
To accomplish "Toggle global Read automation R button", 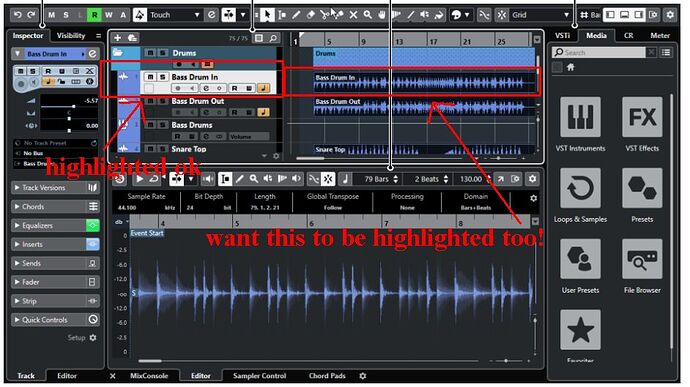I will coord(94,15).
